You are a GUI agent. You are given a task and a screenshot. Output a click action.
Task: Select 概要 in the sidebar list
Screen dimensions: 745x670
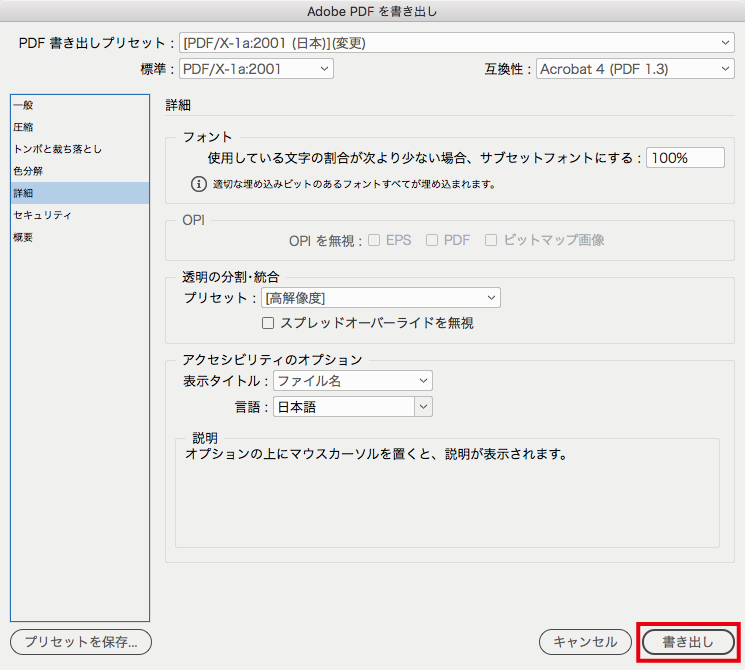(80, 237)
